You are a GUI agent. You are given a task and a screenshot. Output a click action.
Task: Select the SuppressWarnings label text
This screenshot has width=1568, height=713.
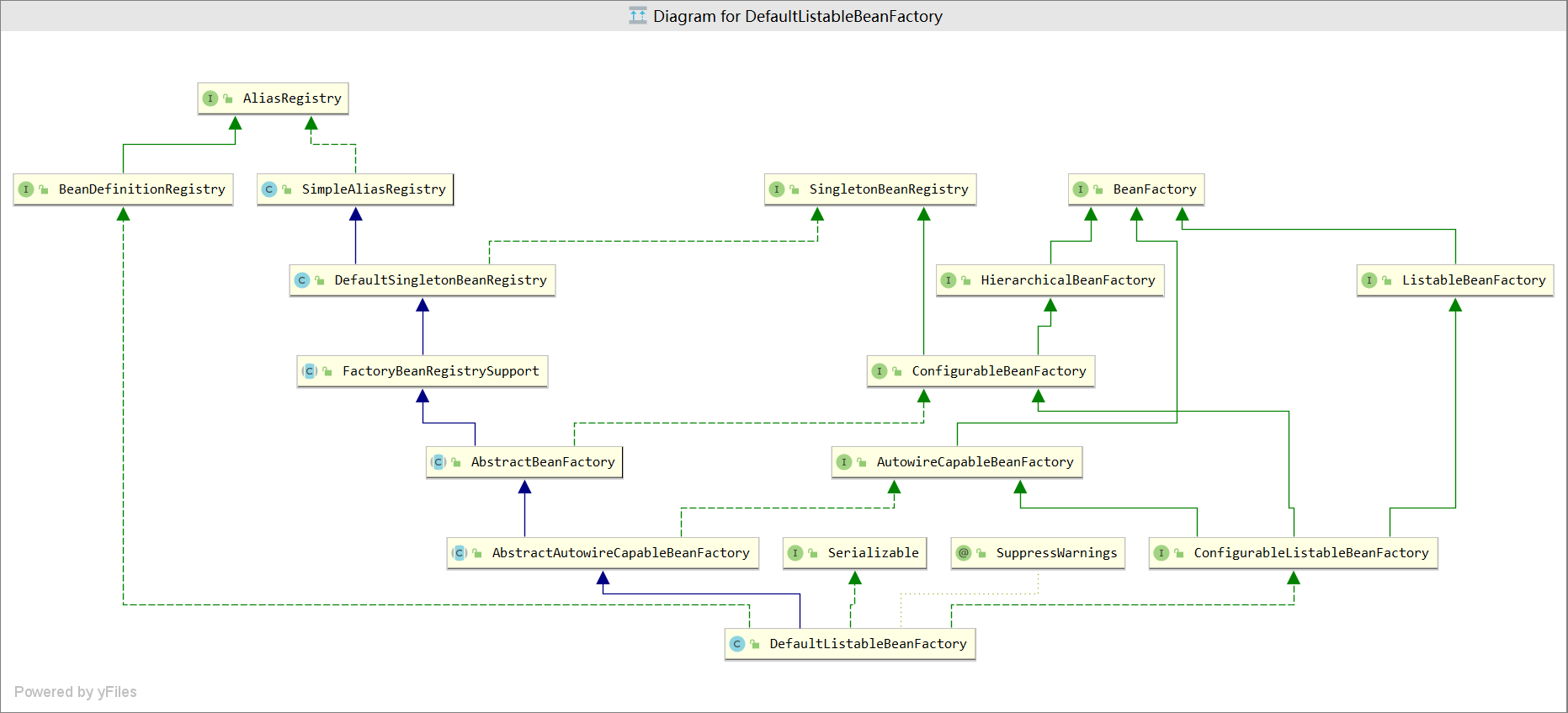pyautogui.click(x=1057, y=553)
